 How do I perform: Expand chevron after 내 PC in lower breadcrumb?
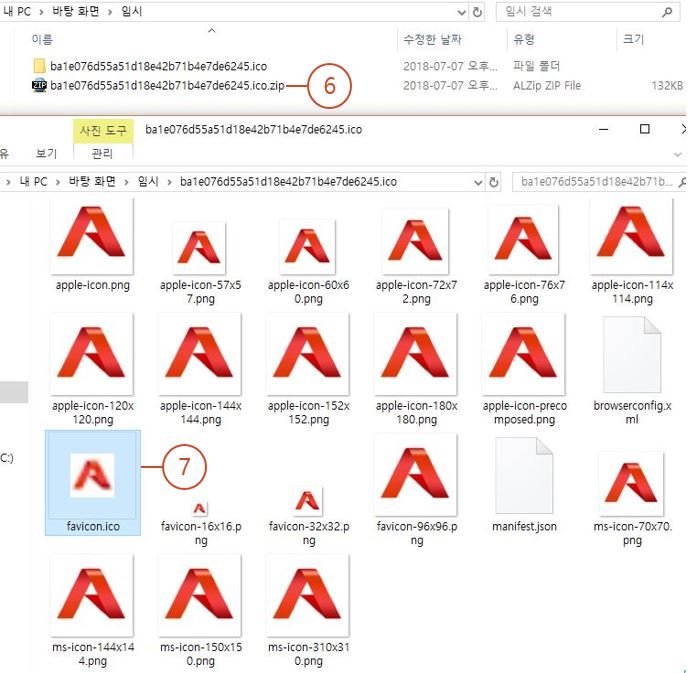pos(58,182)
